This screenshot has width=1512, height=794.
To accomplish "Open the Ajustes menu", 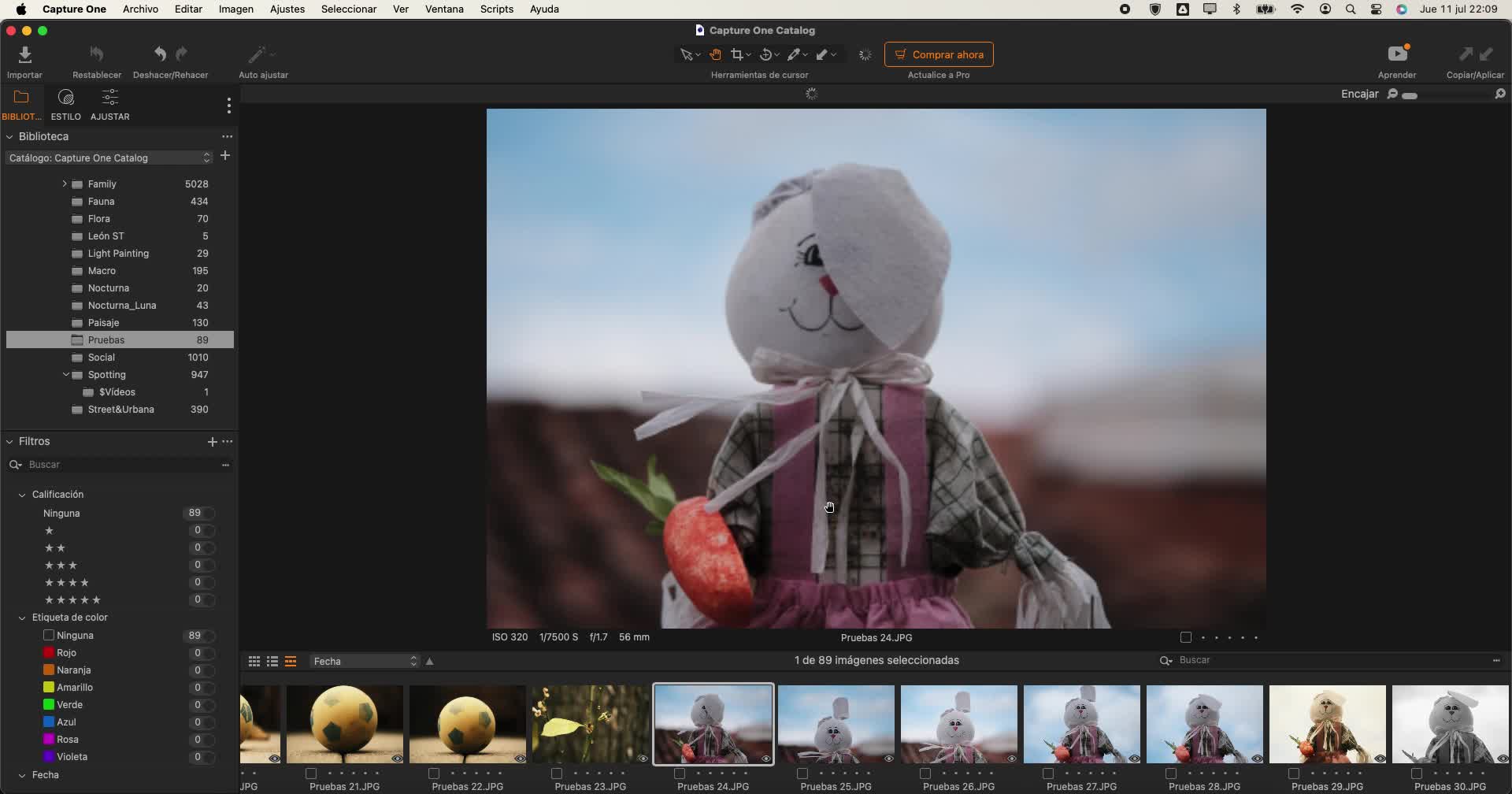I will point(287,9).
